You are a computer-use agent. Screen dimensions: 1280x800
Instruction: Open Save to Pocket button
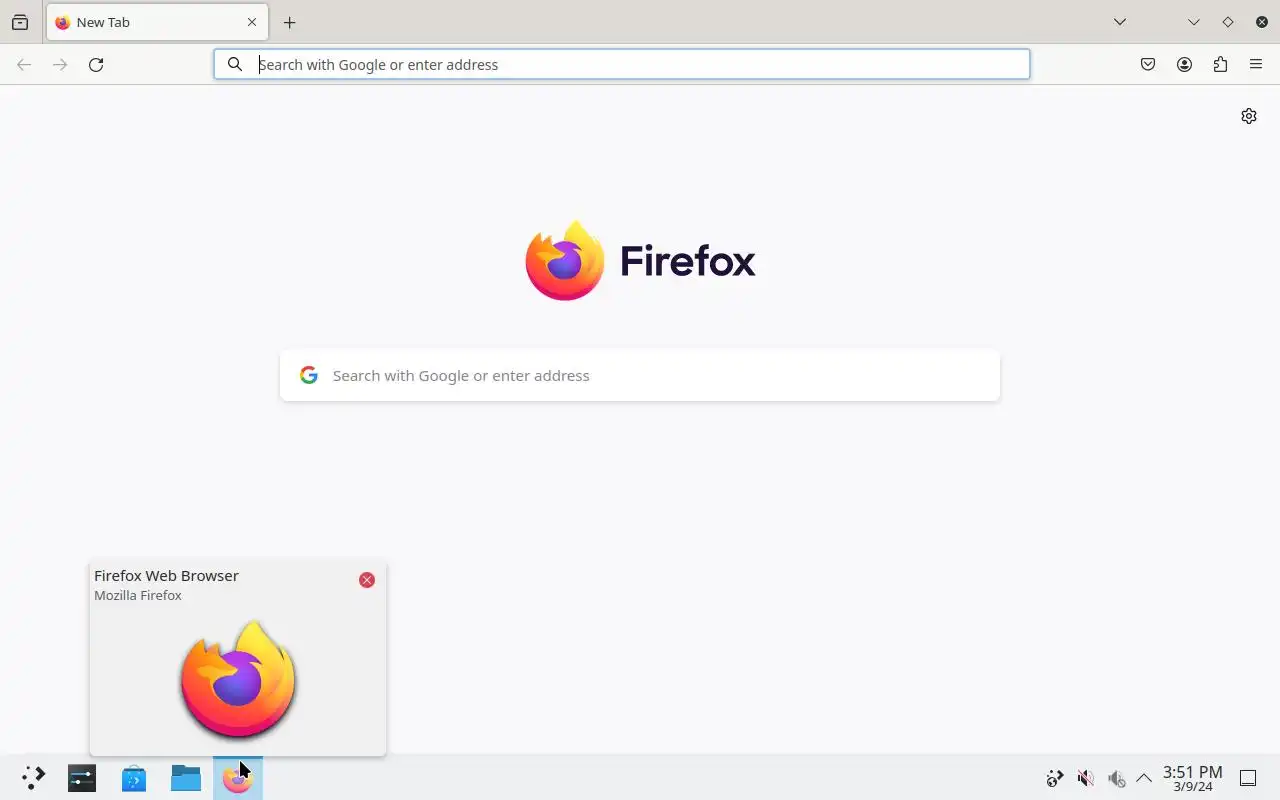point(1148,64)
